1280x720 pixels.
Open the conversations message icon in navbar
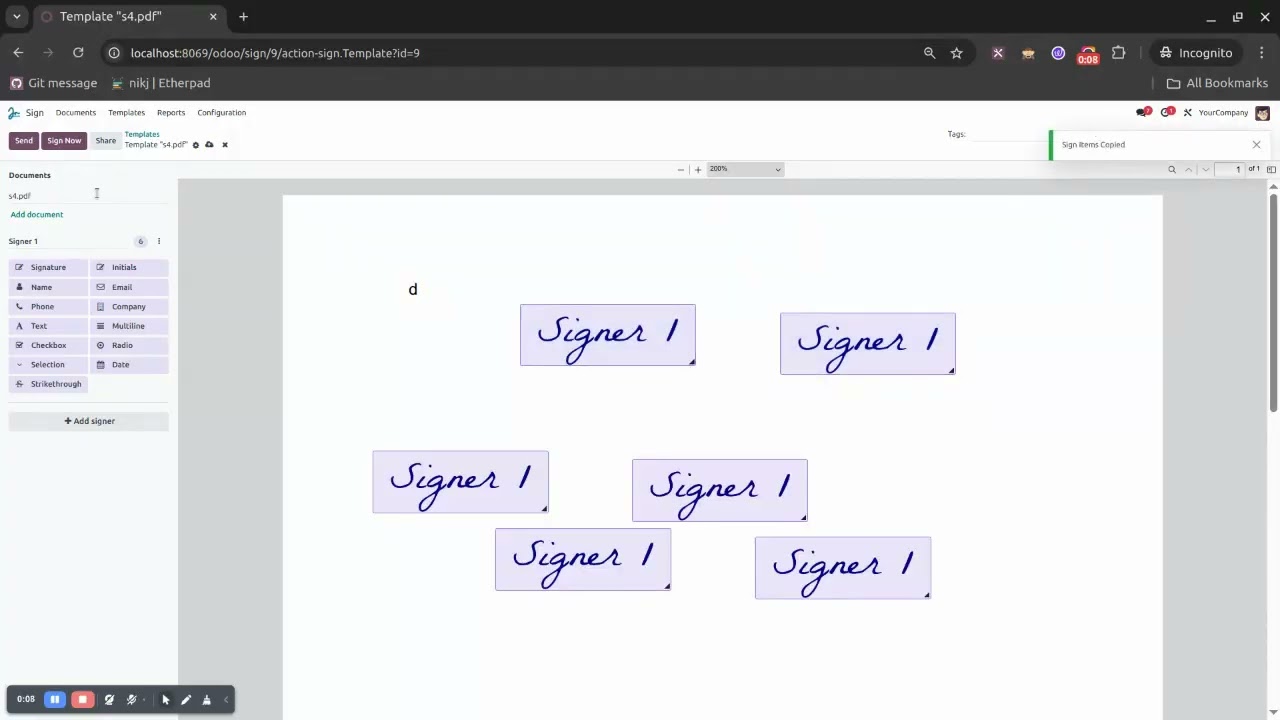1144,112
